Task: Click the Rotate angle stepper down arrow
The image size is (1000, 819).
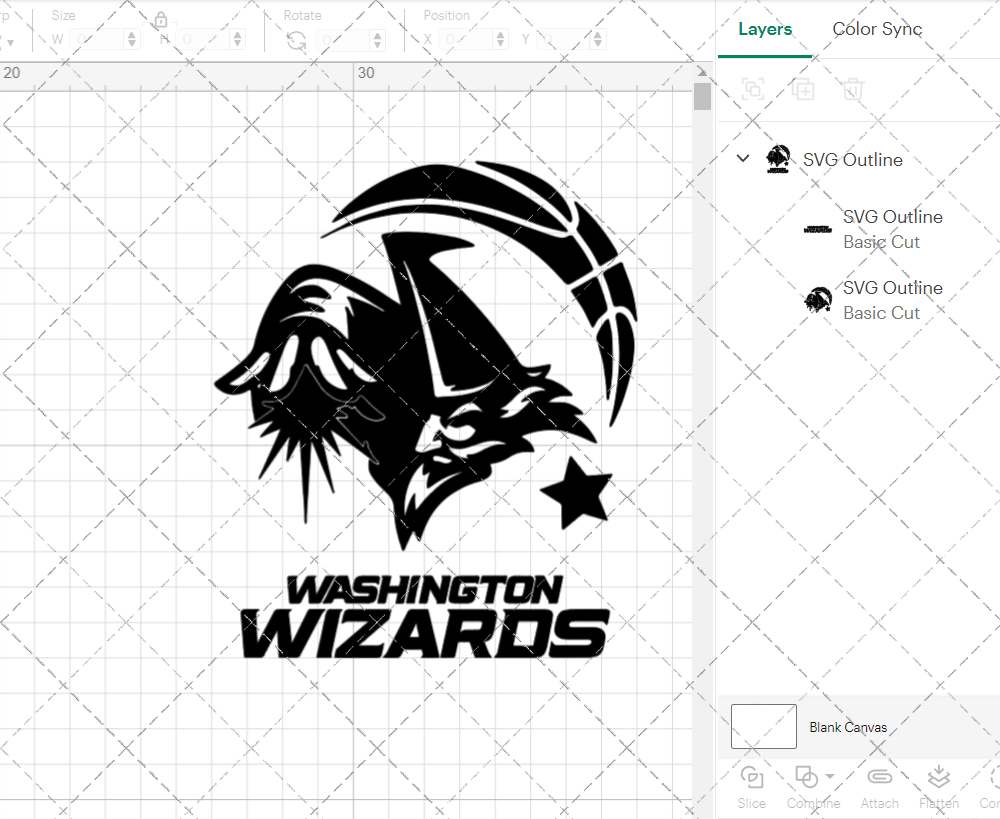Action: tap(375, 43)
